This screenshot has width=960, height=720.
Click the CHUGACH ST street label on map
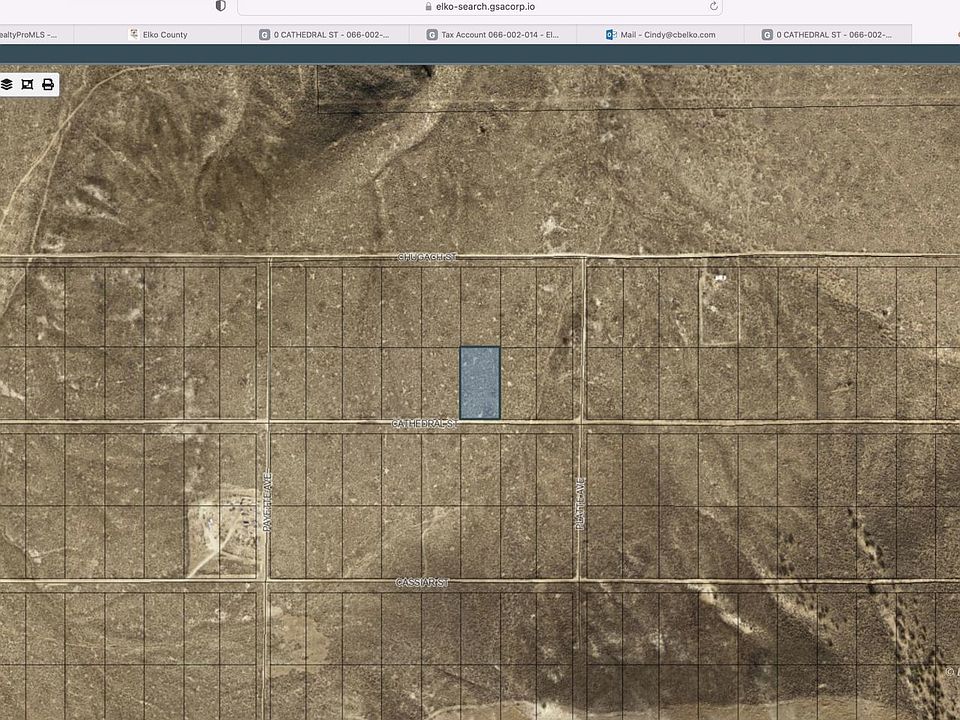[x=427, y=258]
